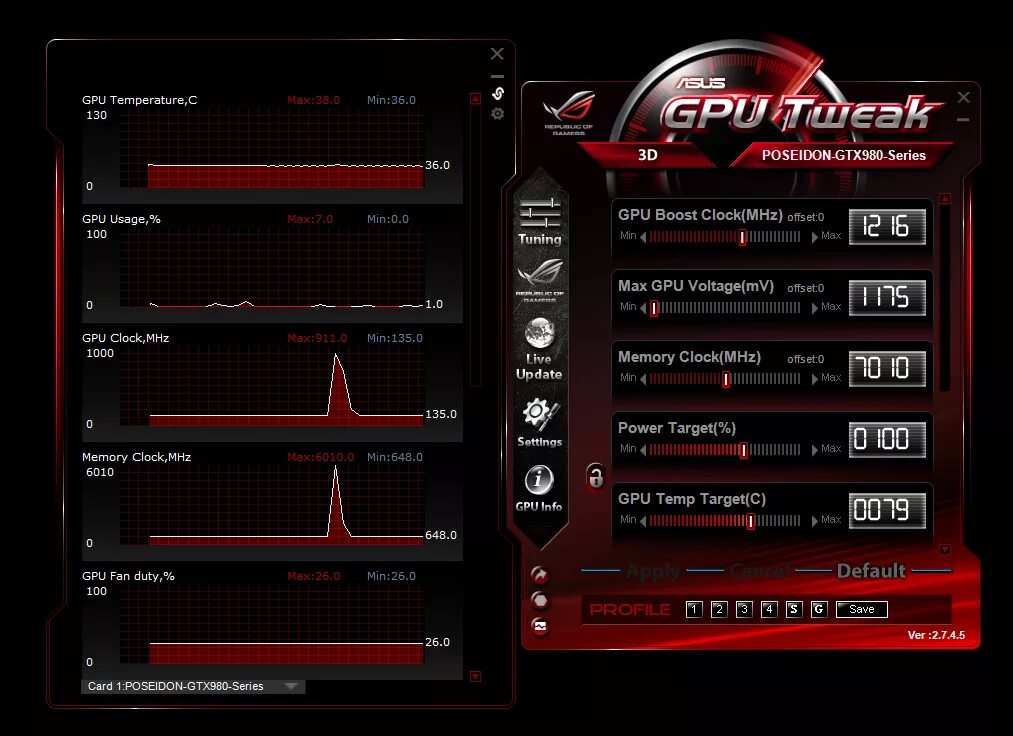Click the tuning panel scroll-up arrow
The height and width of the screenshot is (736, 1013).
coord(945,199)
